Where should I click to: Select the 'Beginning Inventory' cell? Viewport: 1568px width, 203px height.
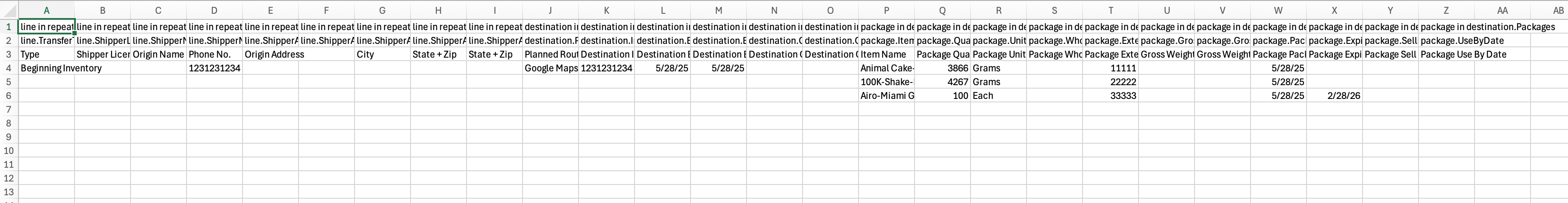tap(46, 68)
